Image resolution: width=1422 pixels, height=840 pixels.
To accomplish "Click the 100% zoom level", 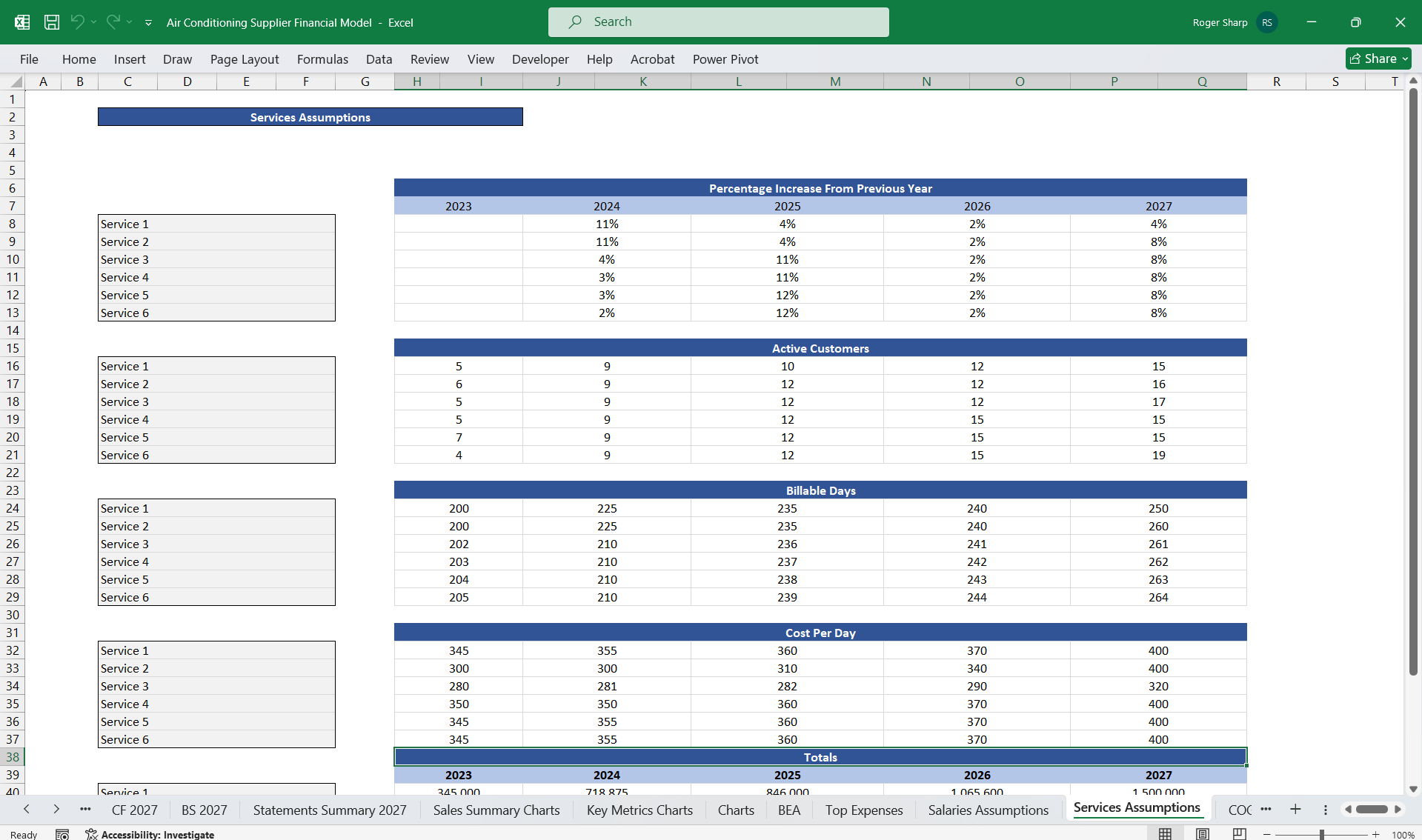I will click(x=1403, y=835).
